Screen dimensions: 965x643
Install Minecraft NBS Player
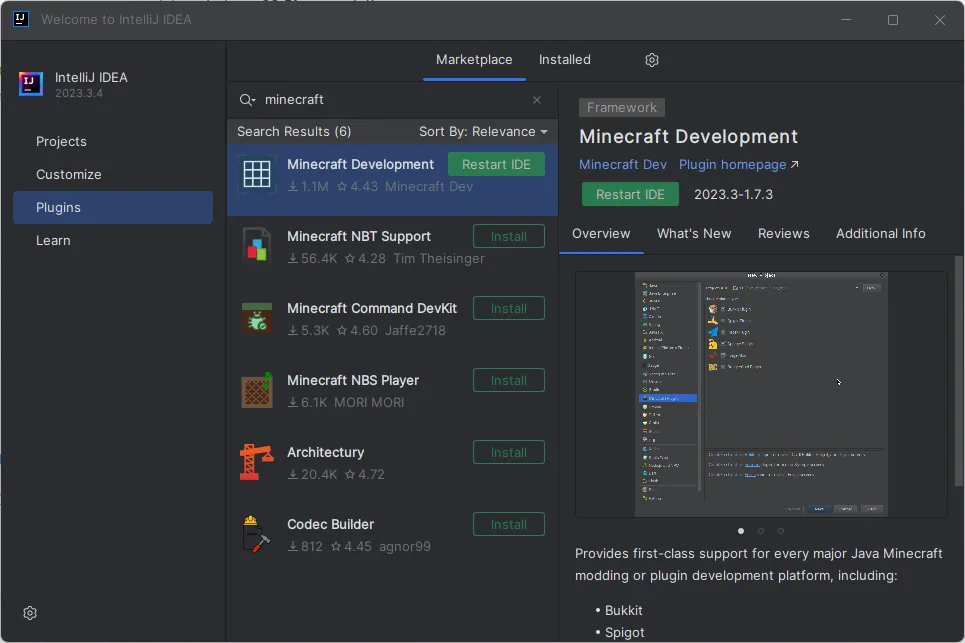click(x=508, y=380)
